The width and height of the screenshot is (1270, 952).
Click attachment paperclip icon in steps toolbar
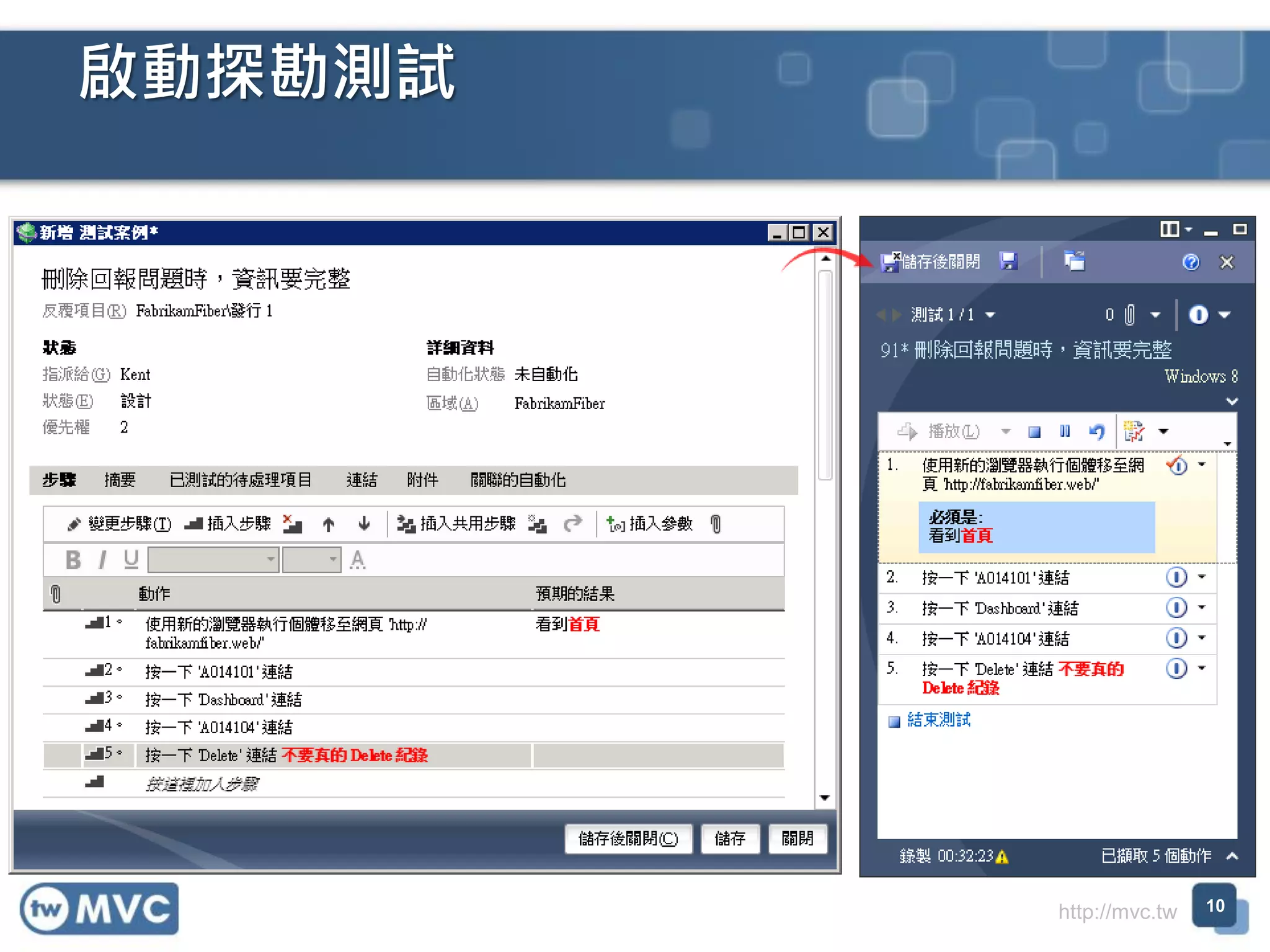coord(716,524)
